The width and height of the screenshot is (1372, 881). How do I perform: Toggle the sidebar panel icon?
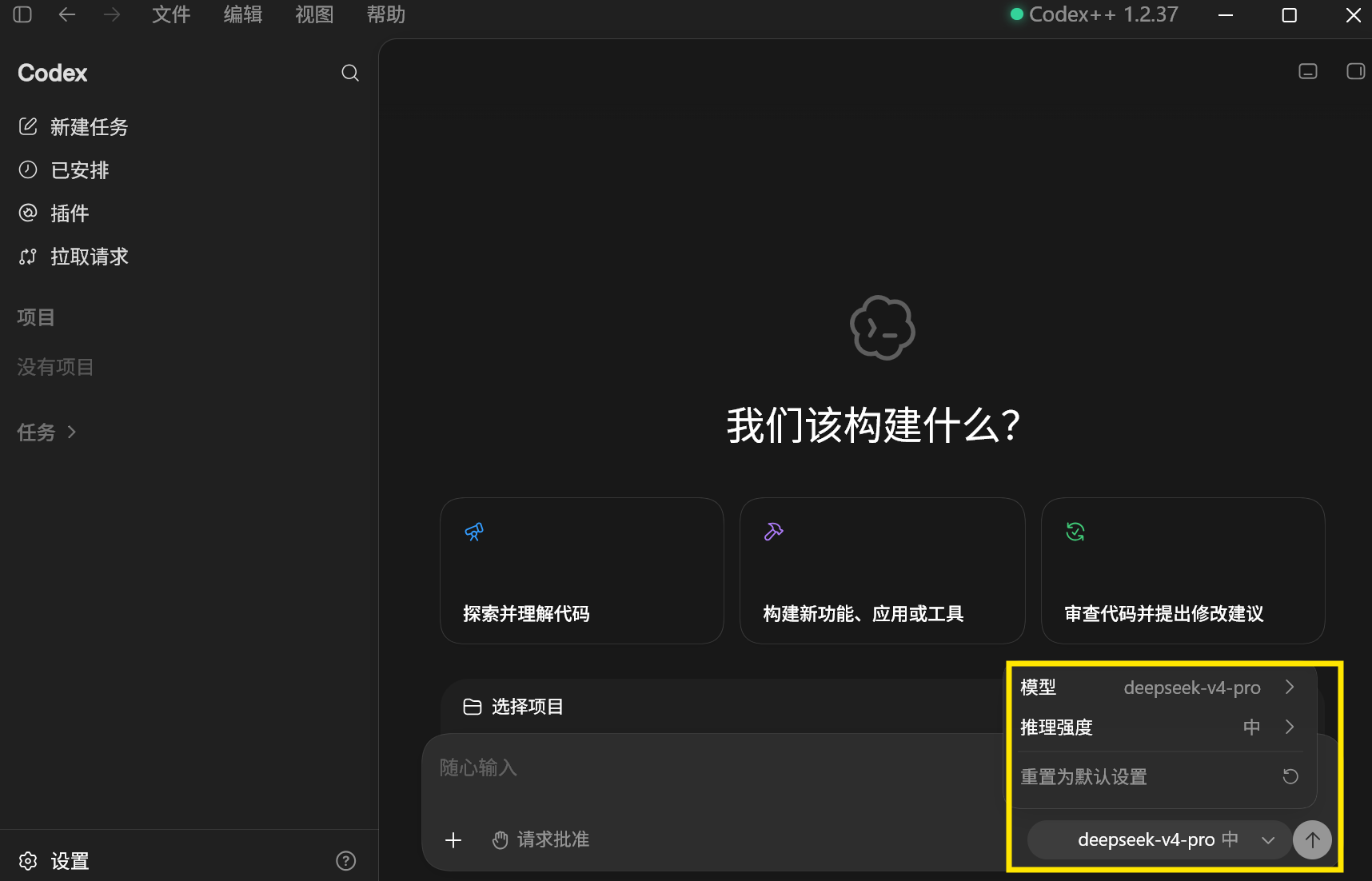[22, 14]
